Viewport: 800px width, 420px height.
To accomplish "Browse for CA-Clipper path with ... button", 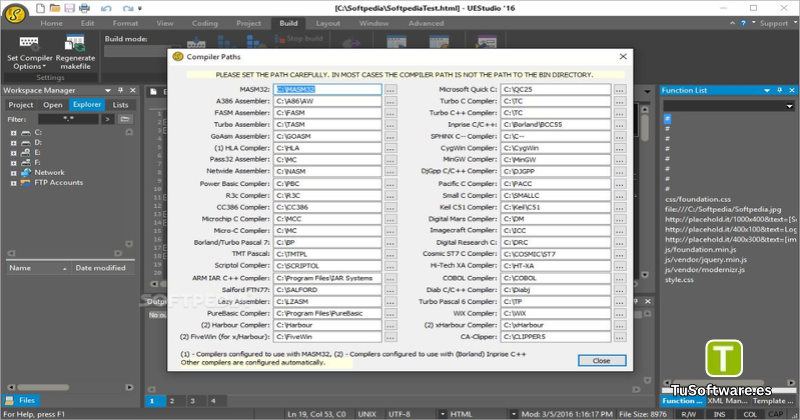I will (x=619, y=337).
